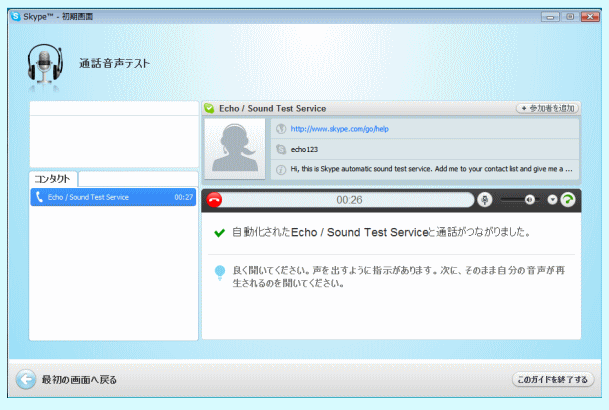
Task: Minimize the Skype window
Action: (x=550, y=17)
